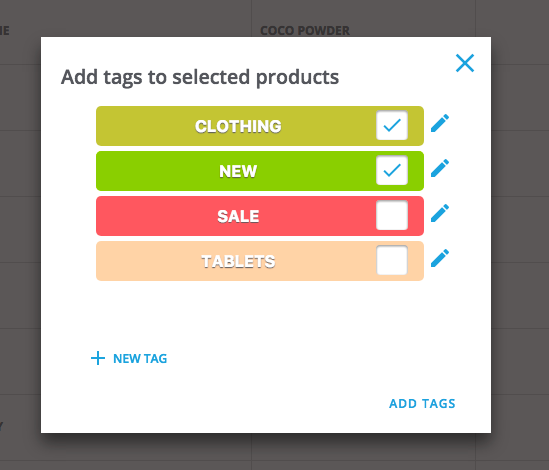The image size is (549, 470).
Task: Click the pencil icon beside the SALE tag
Action: [440, 213]
